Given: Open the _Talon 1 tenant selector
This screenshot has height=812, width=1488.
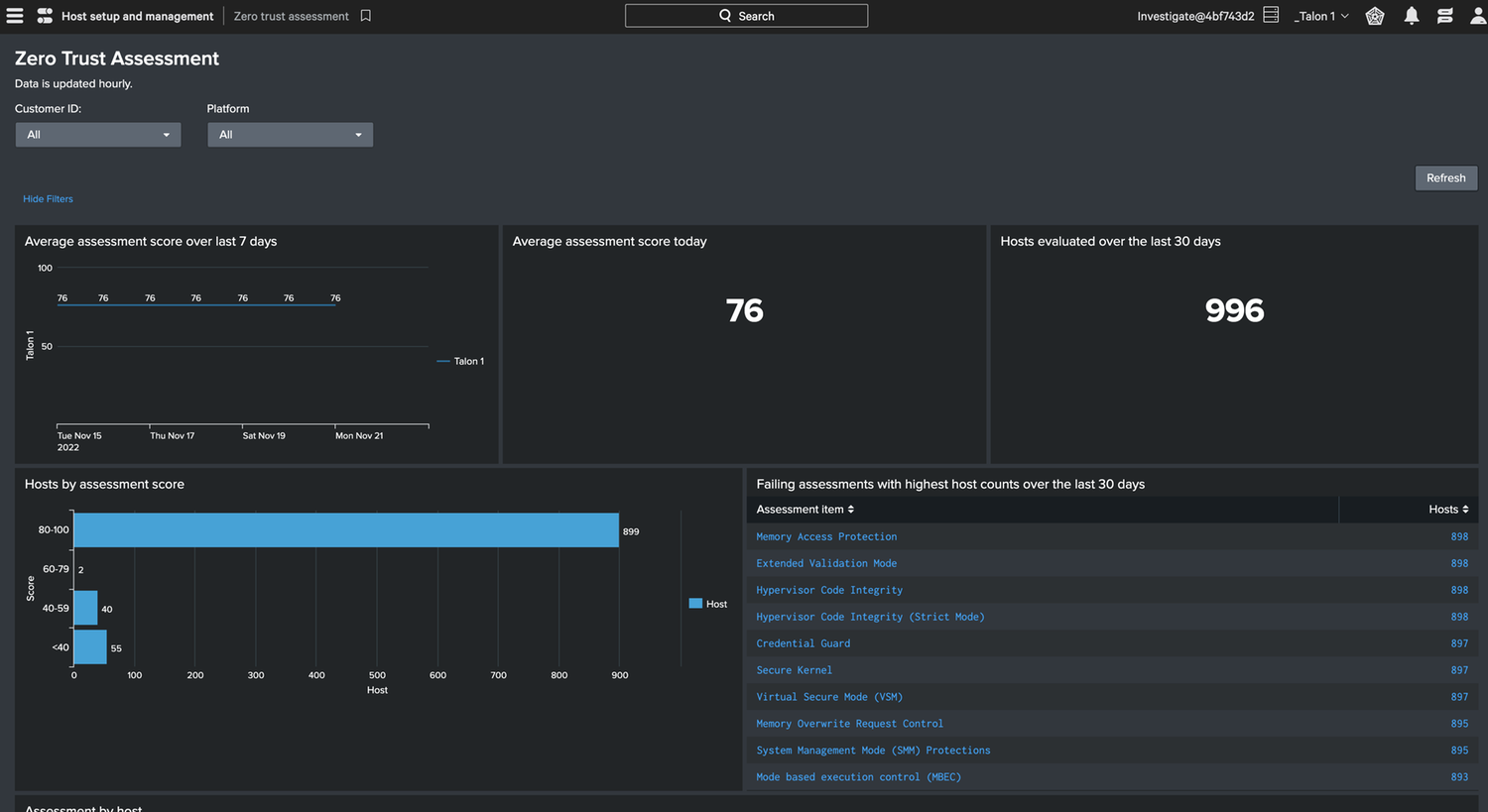Looking at the screenshot, I should pyautogui.click(x=1321, y=16).
